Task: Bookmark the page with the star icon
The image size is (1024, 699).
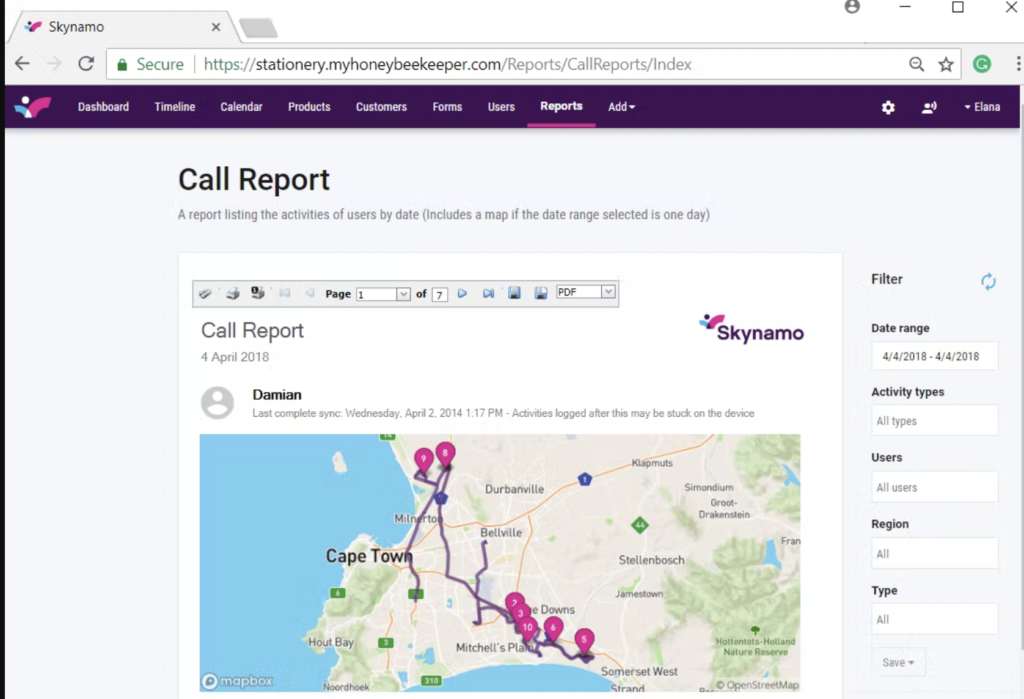Action: point(946,64)
